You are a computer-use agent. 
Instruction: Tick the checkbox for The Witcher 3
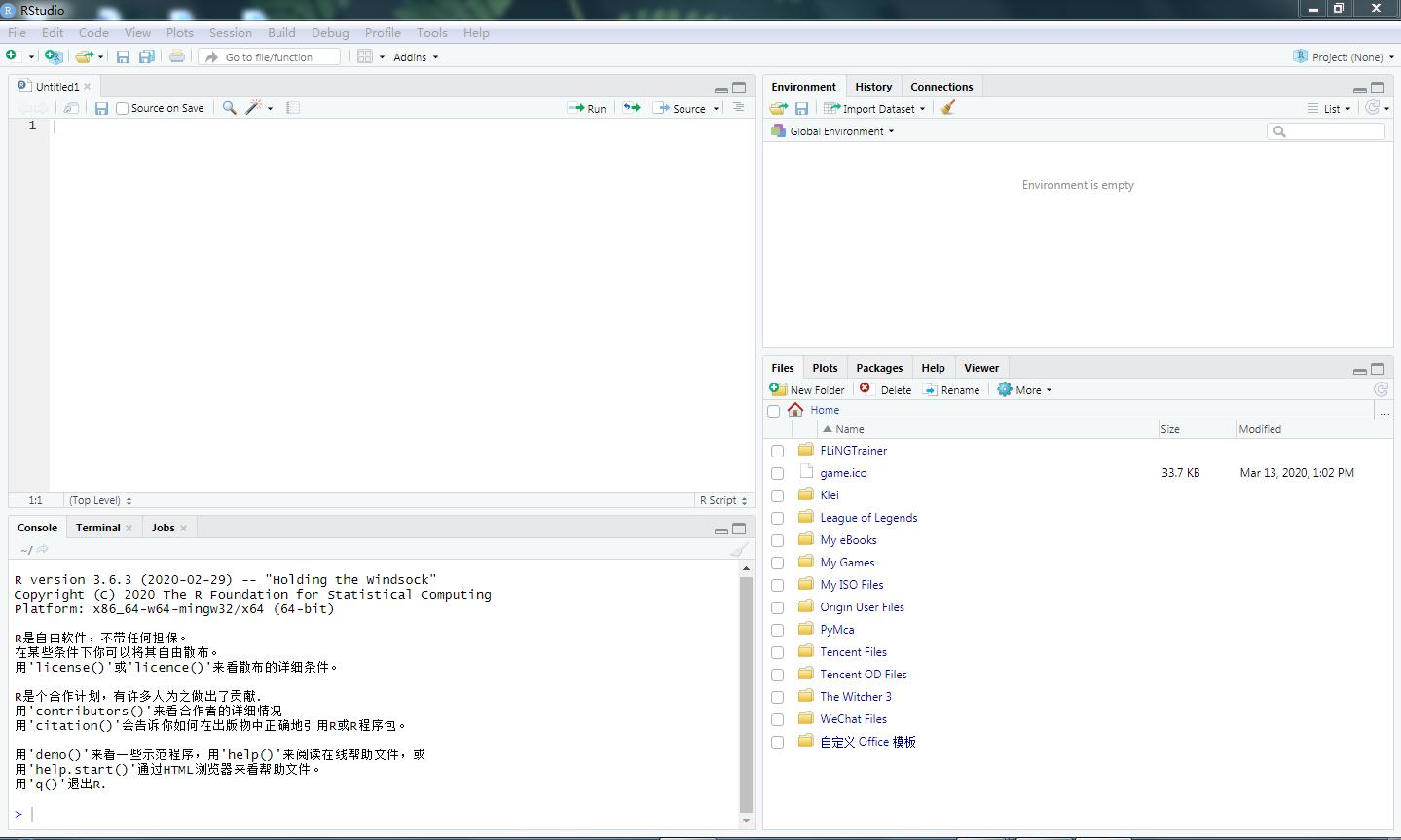pyautogui.click(x=777, y=698)
